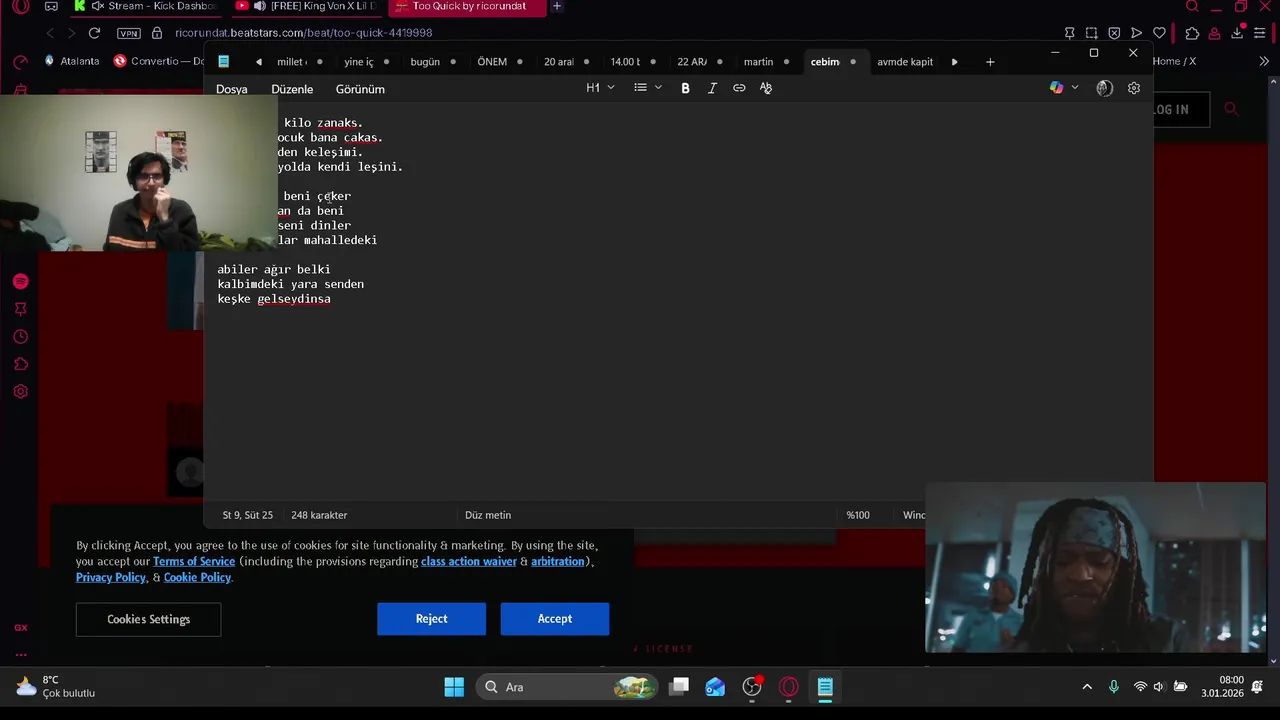Open Convertio bookmark
This screenshot has height=720, width=1280.
[x=160, y=61]
